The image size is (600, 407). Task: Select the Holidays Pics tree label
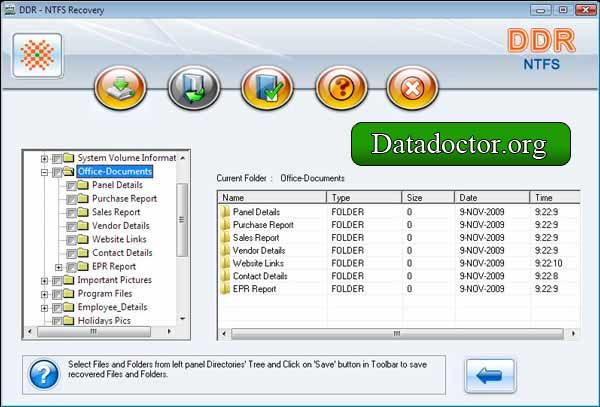[104, 321]
